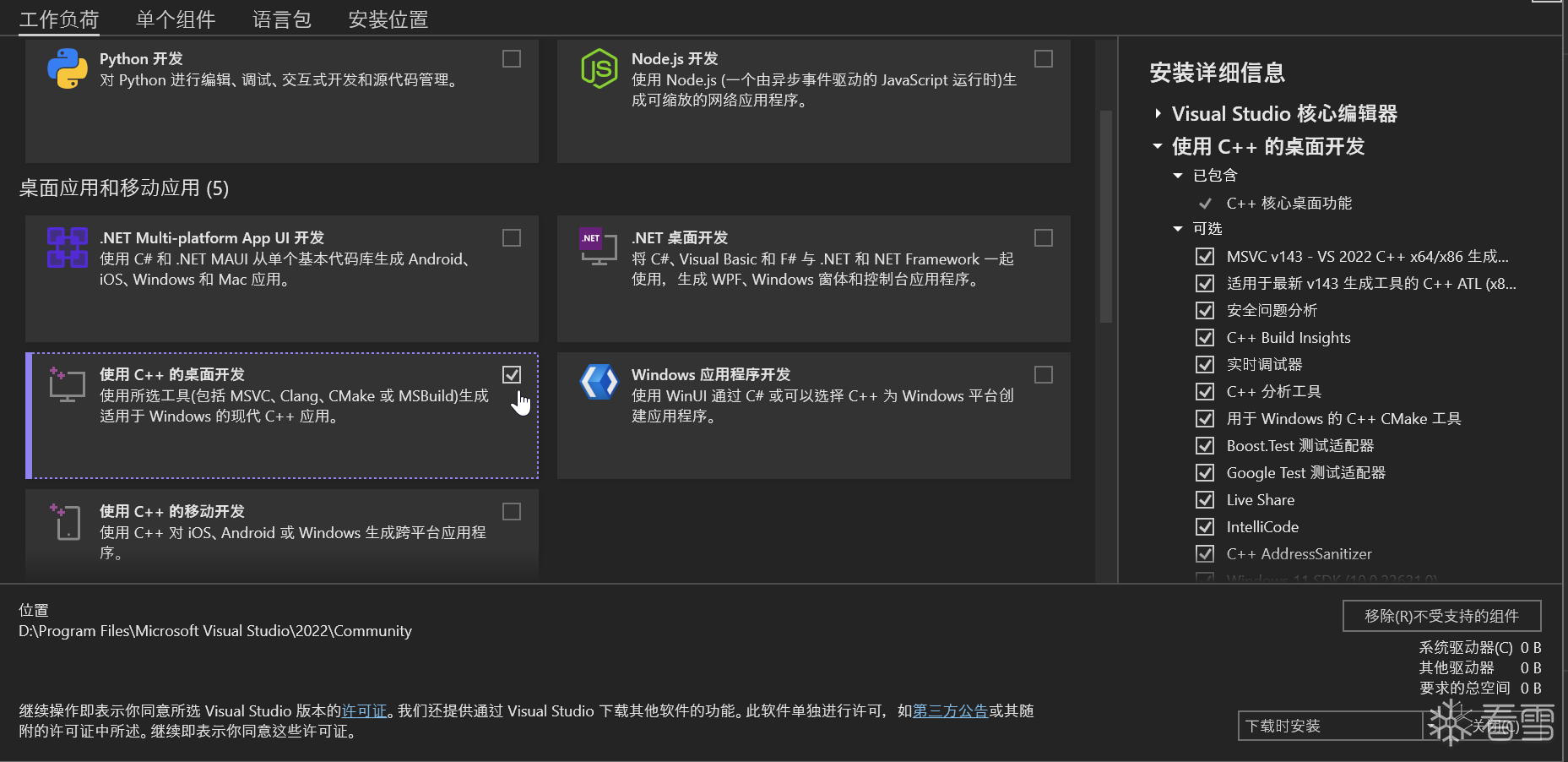Uncheck the C++ ATL v143 option
1568x762 pixels.
point(1205,283)
